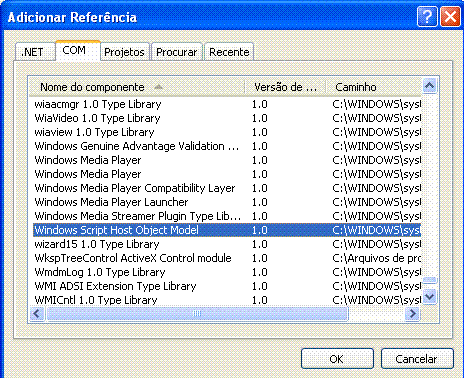This screenshot has width=464, height=378.
Task: Click the vertical scrollbar down arrow
Action: pos(430,296)
